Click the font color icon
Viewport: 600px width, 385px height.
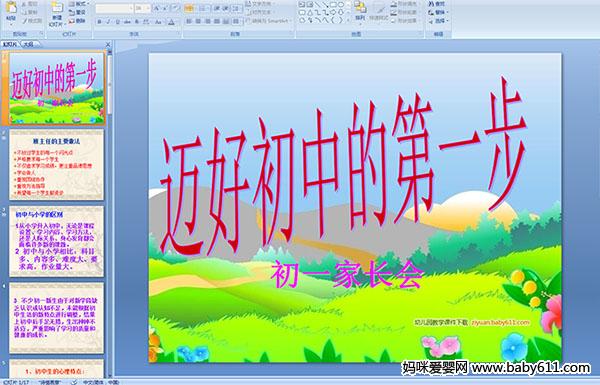171,22
